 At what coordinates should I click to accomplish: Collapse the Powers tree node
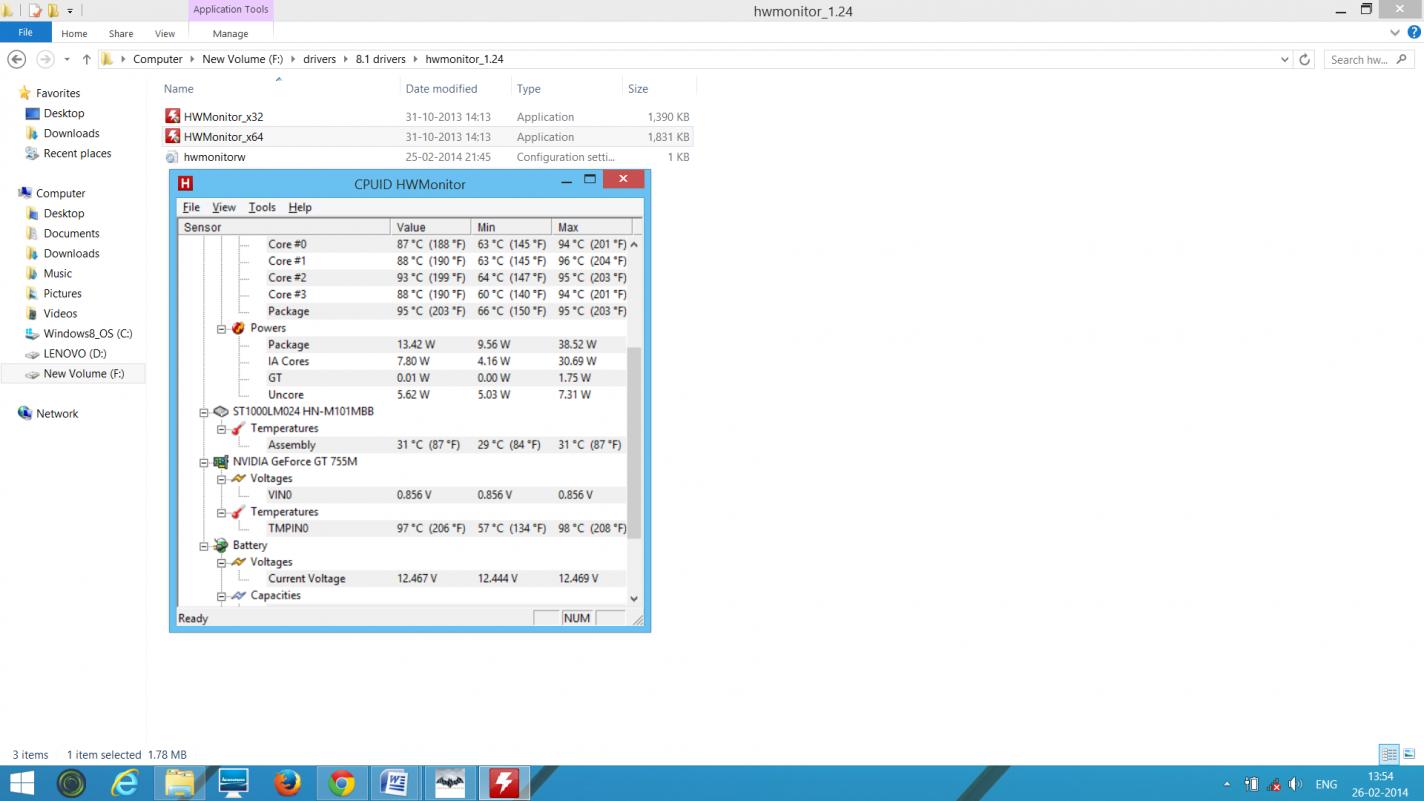[222, 328]
